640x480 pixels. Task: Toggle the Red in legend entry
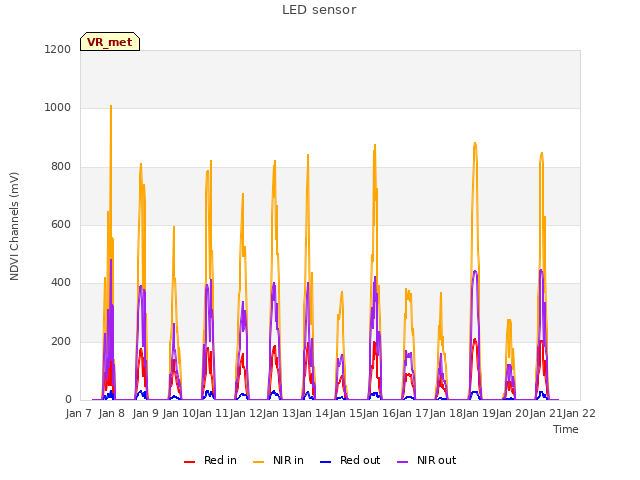pos(210,460)
